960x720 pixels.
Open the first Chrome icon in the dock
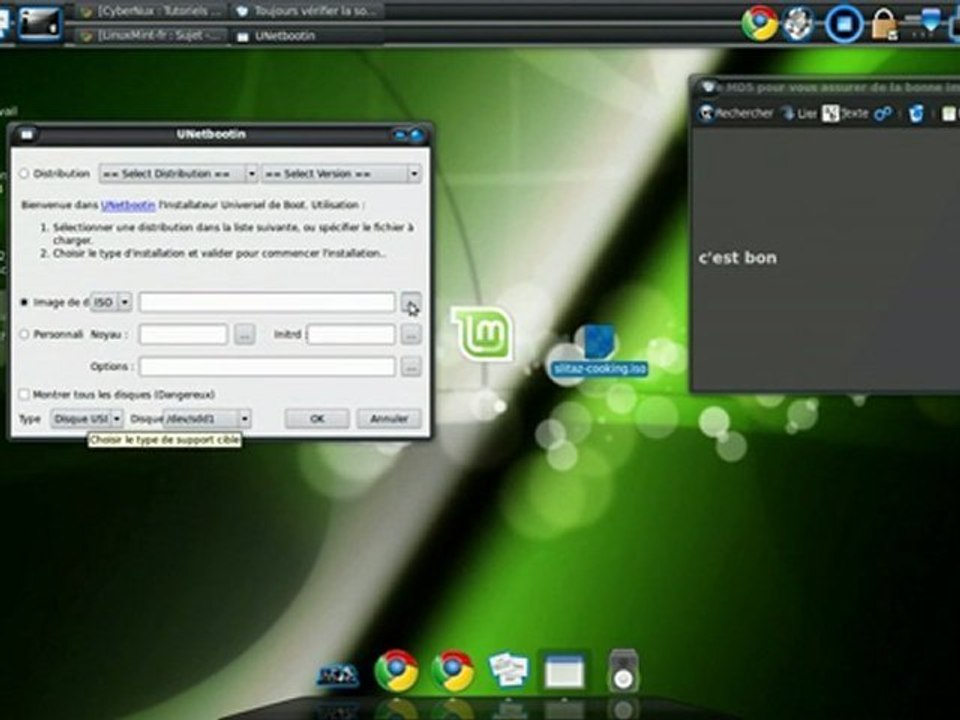click(x=396, y=671)
